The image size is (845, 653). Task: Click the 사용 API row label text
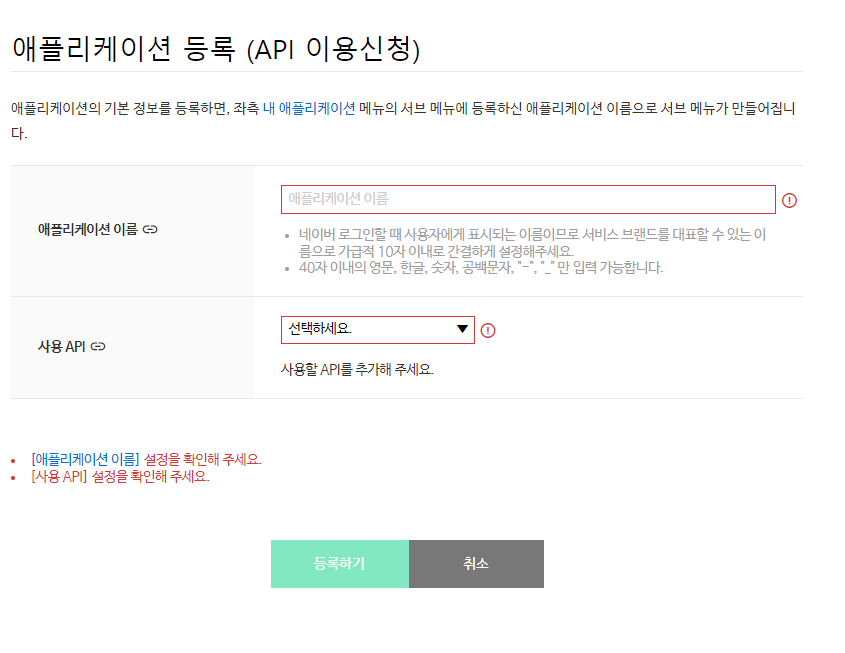61,346
